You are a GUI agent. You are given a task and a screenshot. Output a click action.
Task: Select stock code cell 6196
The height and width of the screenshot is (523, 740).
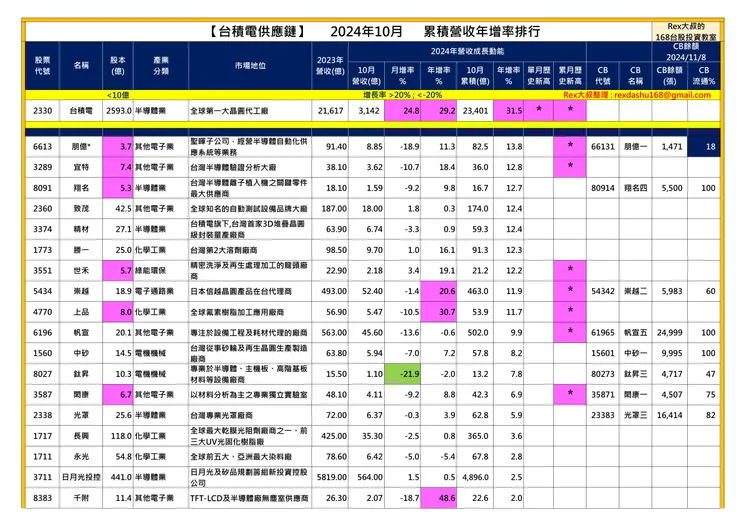point(42,332)
